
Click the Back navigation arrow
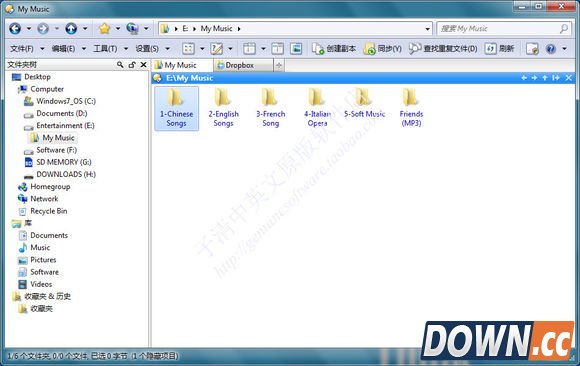click(x=15, y=28)
